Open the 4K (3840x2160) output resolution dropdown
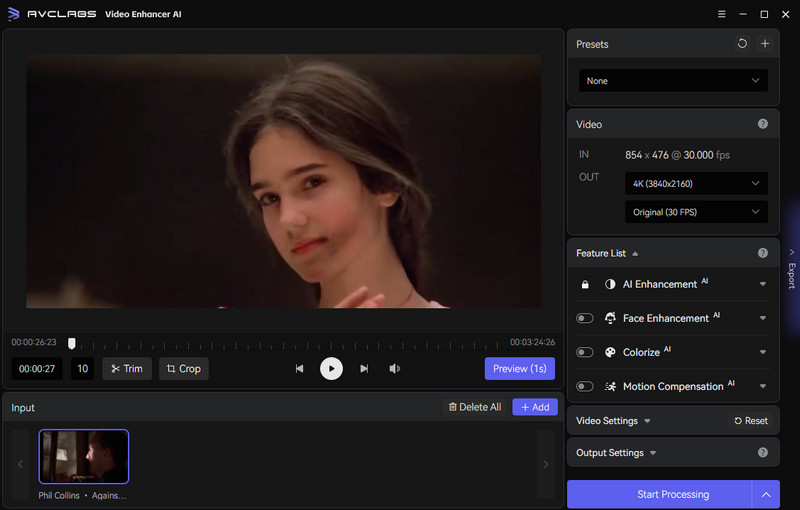This screenshot has height=510, width=800. (x=696, y=184)
